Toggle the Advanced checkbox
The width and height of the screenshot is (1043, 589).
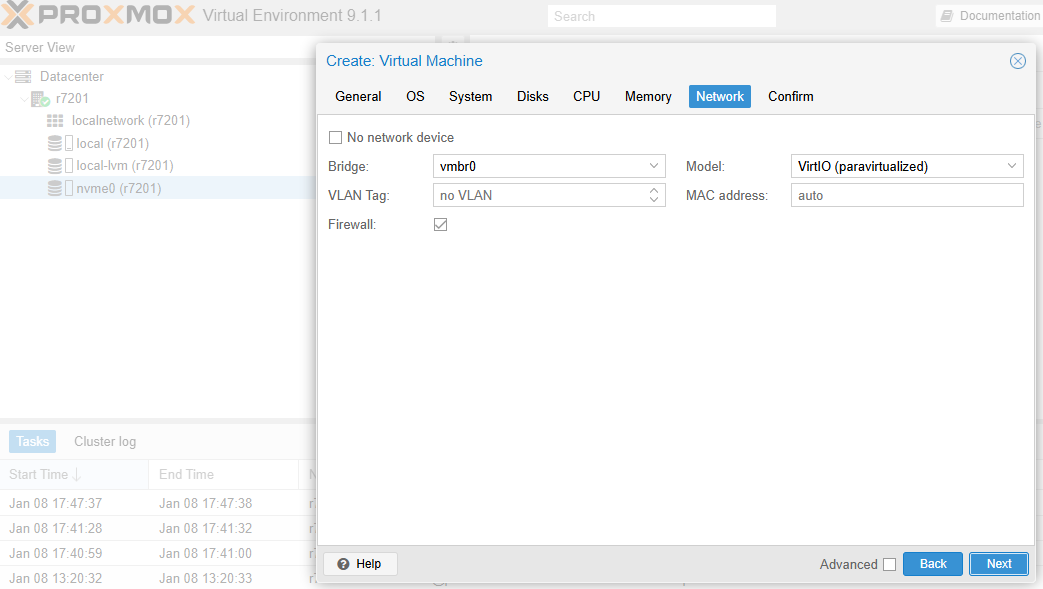pos(889,564)
